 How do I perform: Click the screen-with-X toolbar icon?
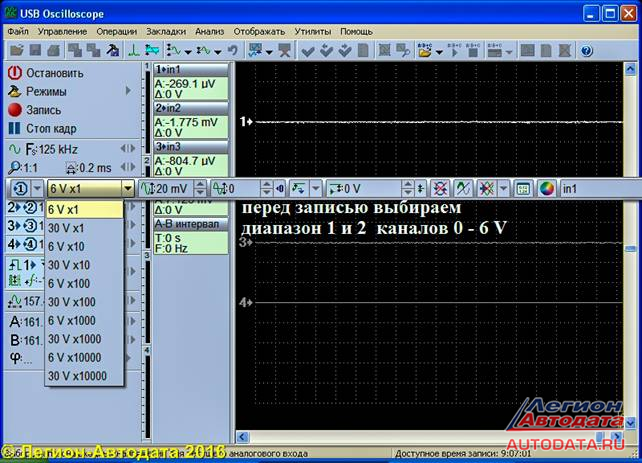pos(285,50)
